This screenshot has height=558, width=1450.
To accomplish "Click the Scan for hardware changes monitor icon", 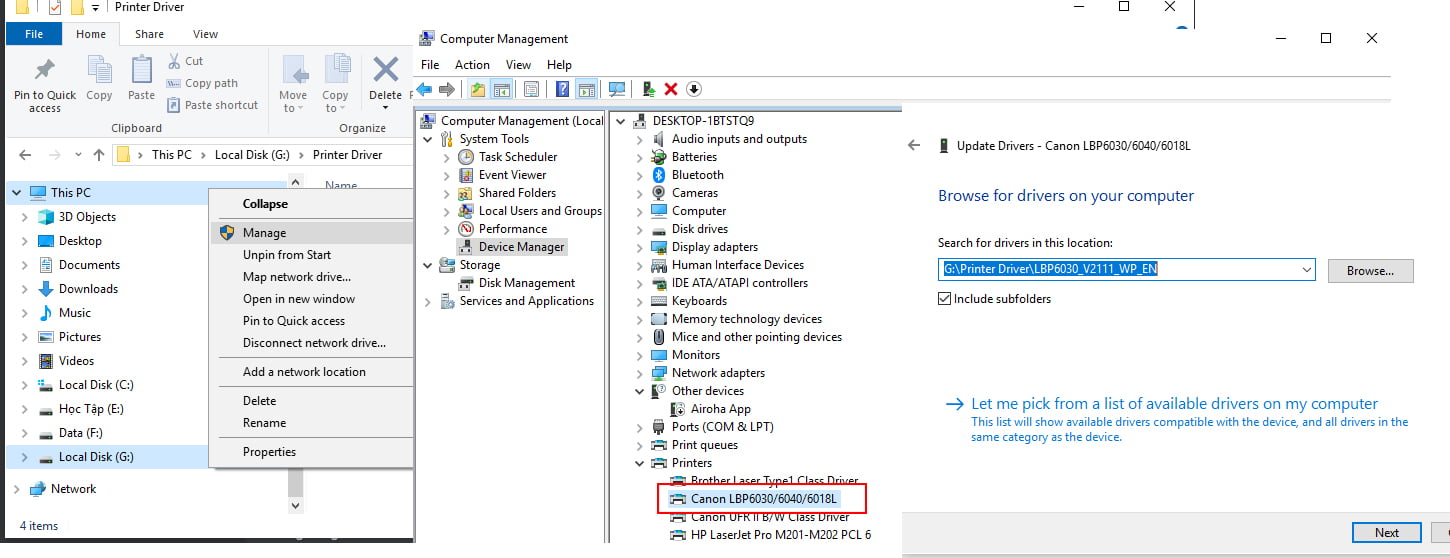I will click(x=617, y=89).
